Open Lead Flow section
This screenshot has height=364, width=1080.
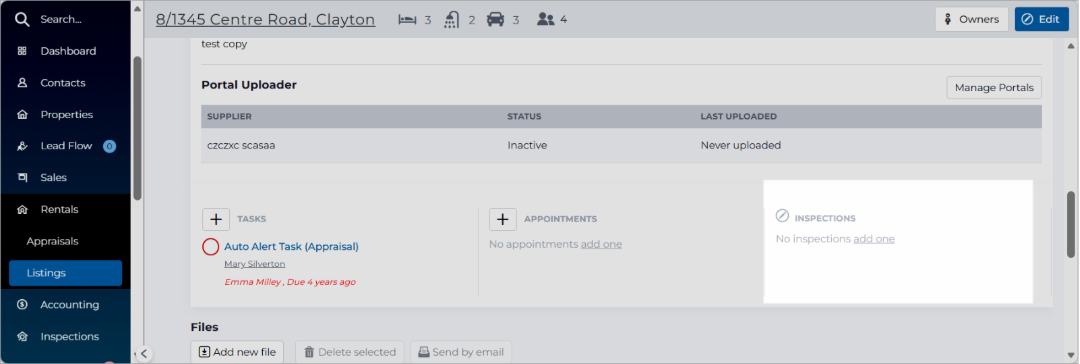66,146
